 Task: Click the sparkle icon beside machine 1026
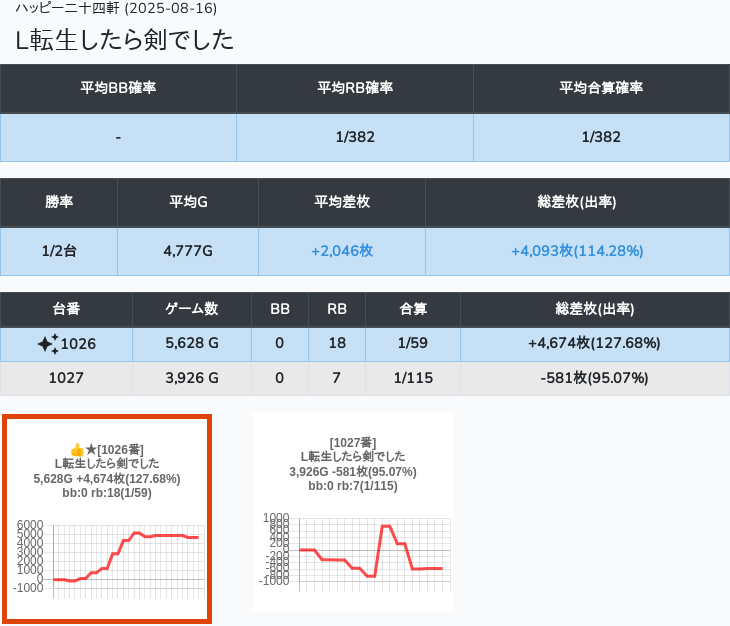[x=47, y=344]
